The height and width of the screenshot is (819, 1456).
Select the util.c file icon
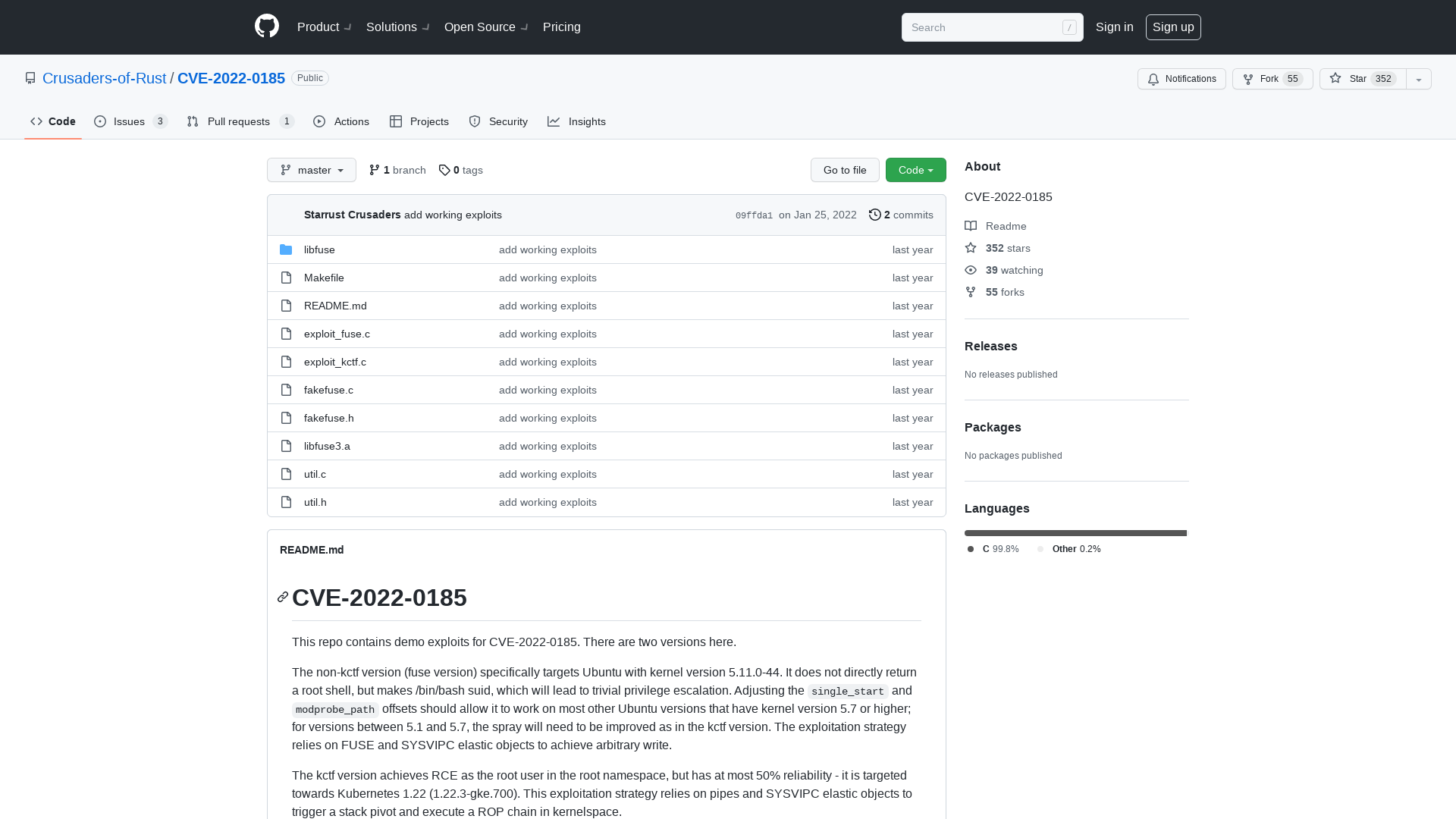coord(286,474)
